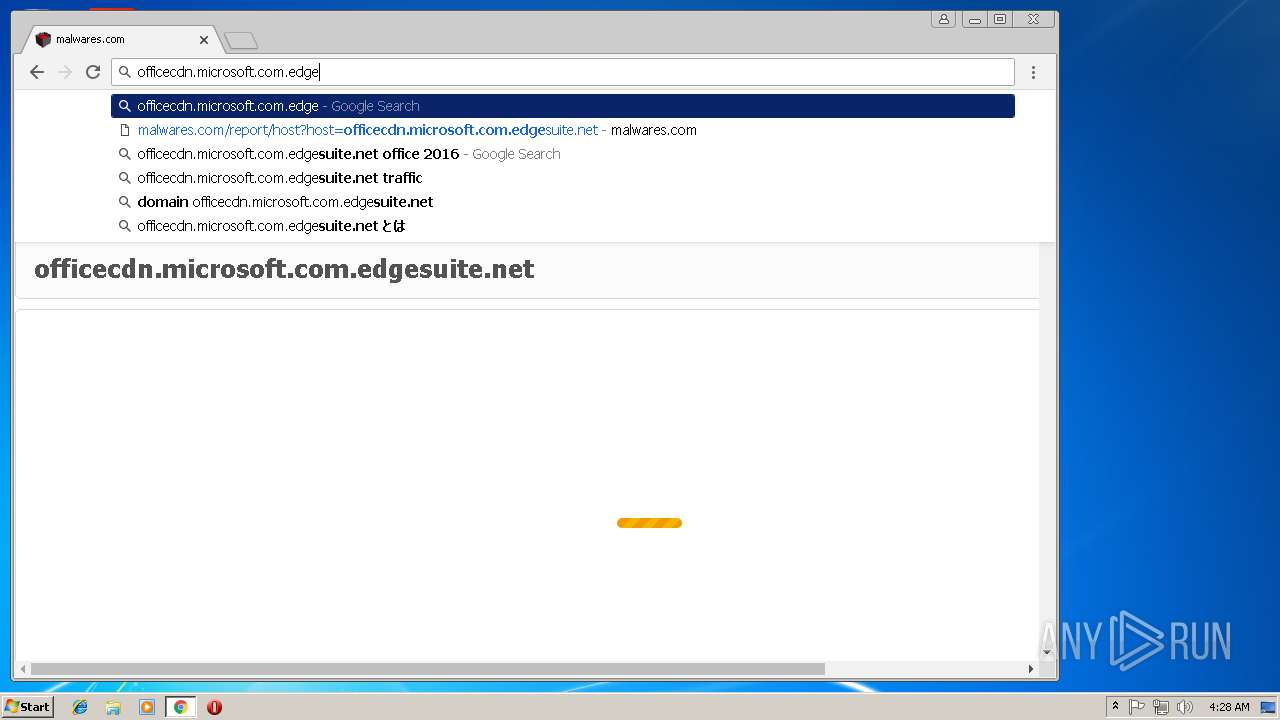
Task: Open the malwares.com report host suggestion
Action: [x=563, y=130]
